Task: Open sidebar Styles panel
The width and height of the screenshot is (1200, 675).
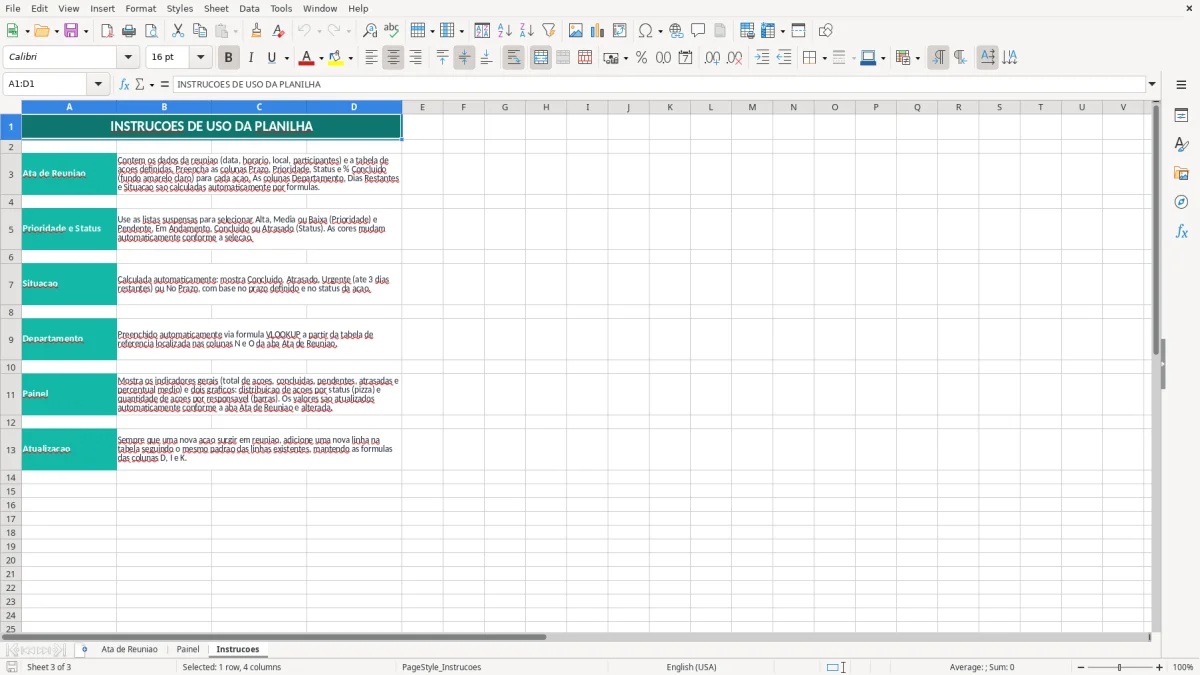Action: (1181, 144)
